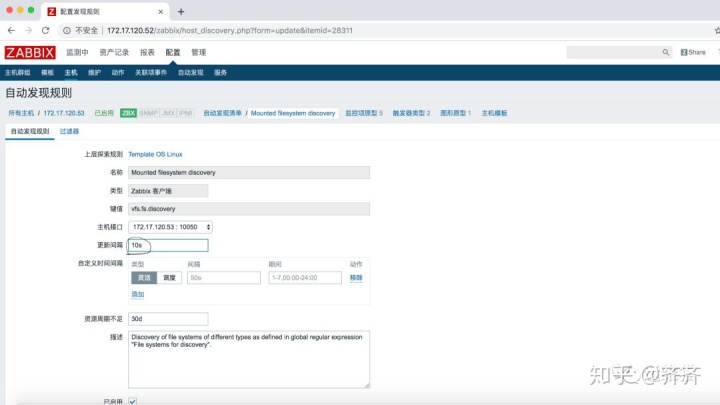The width and height of the screenshot is (720, 405).
Task: Select the 调度 interval type
Action: coord(169,278)
